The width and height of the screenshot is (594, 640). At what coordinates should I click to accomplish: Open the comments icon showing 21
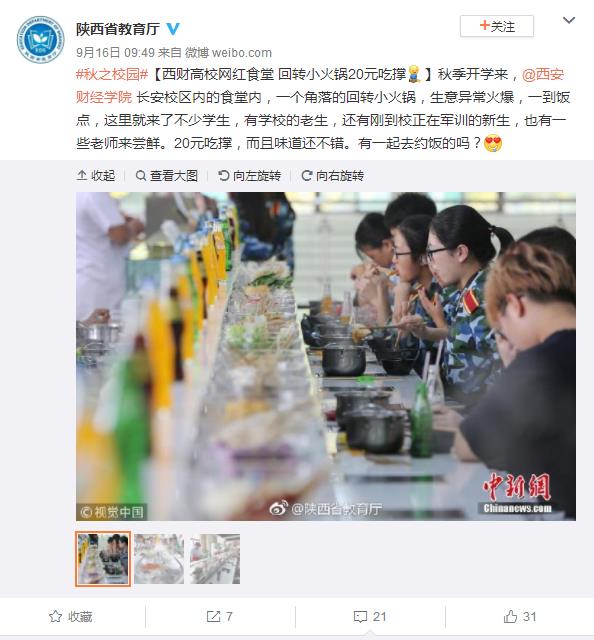pyautogui.click(x=370, y=616)
